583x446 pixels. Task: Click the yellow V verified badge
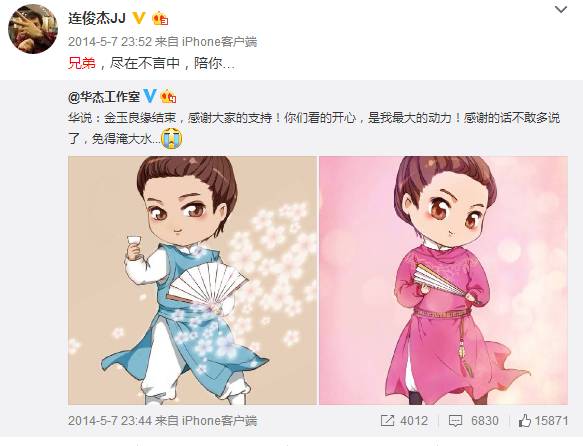click(x=138, y=18)
